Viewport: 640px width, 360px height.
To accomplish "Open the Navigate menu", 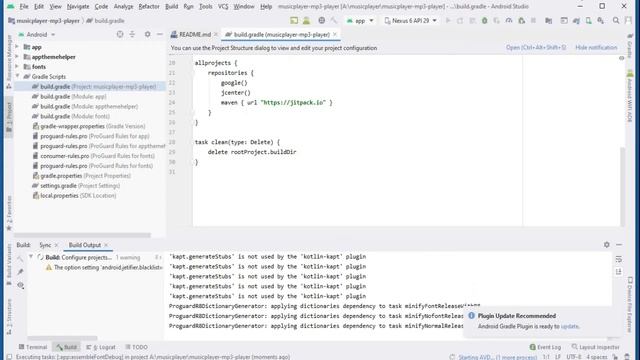I will pos(78,7).
